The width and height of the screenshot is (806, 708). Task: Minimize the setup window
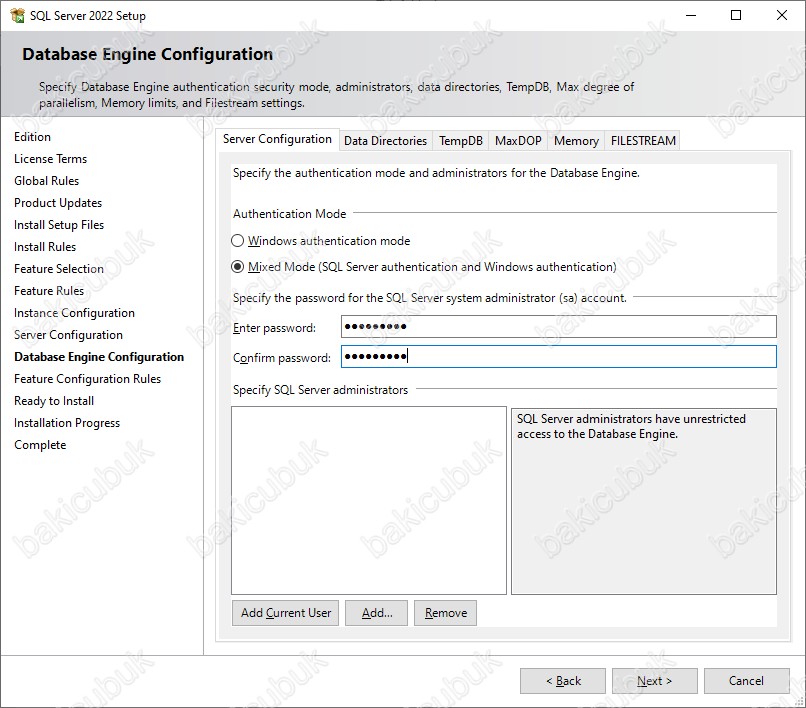pos(691,15)
